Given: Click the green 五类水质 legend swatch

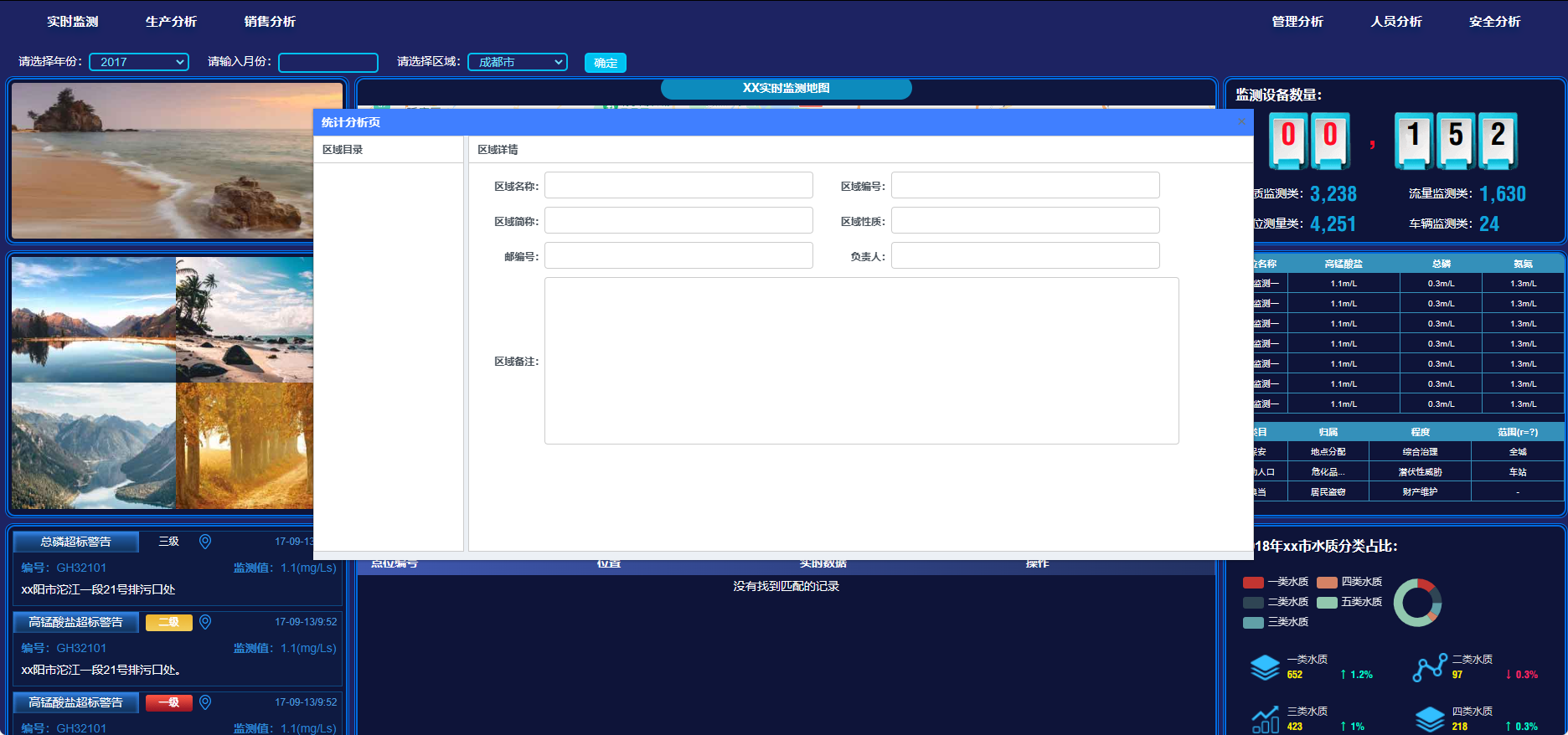Looking at the screenshot, I should pos(1327,602).
